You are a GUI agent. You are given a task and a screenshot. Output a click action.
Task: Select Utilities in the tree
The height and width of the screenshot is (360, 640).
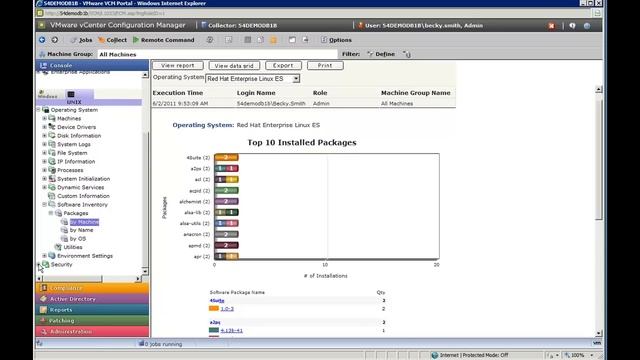coord(73,247)
